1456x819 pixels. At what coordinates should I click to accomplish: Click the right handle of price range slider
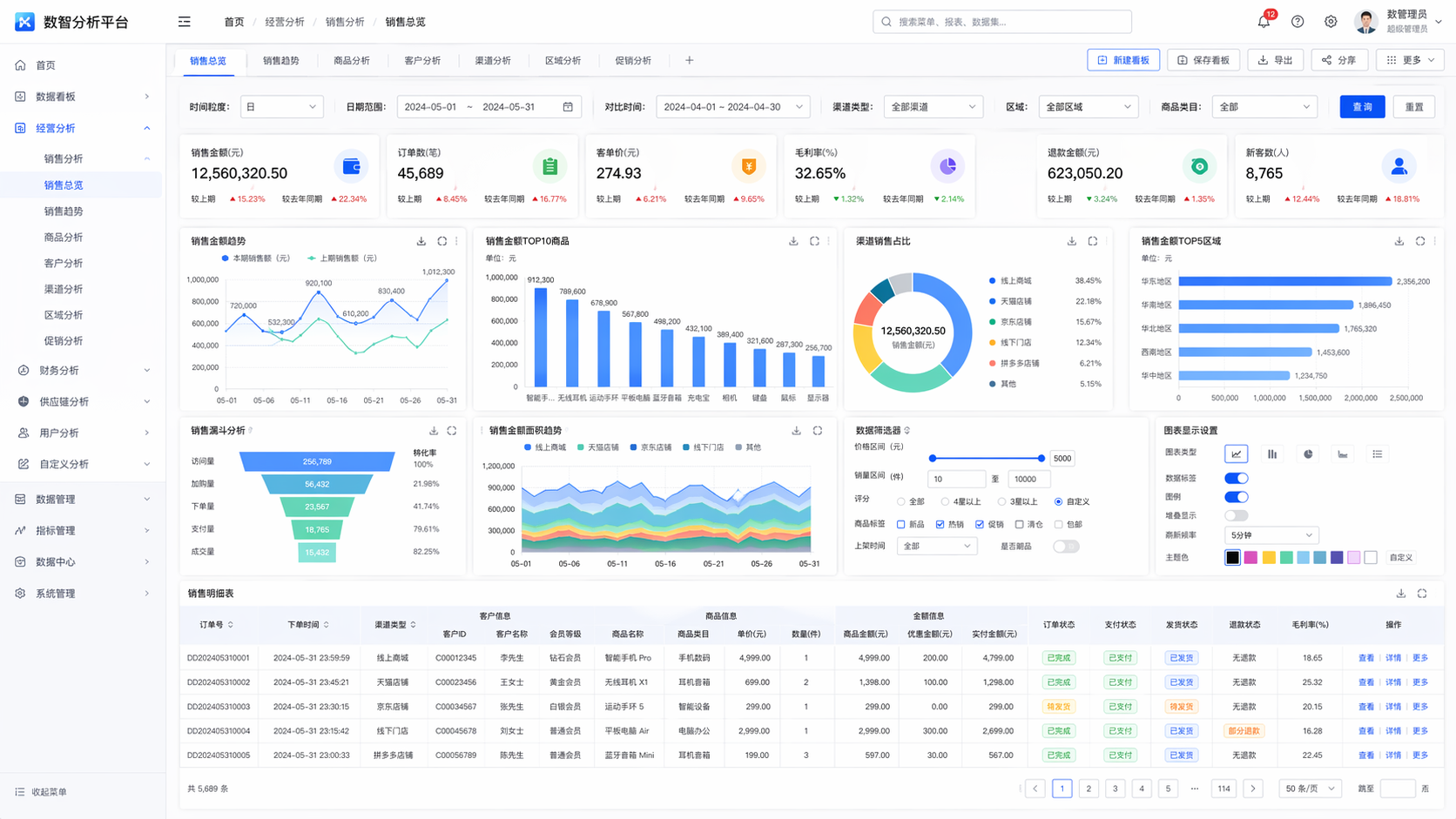pos(1041,459)
